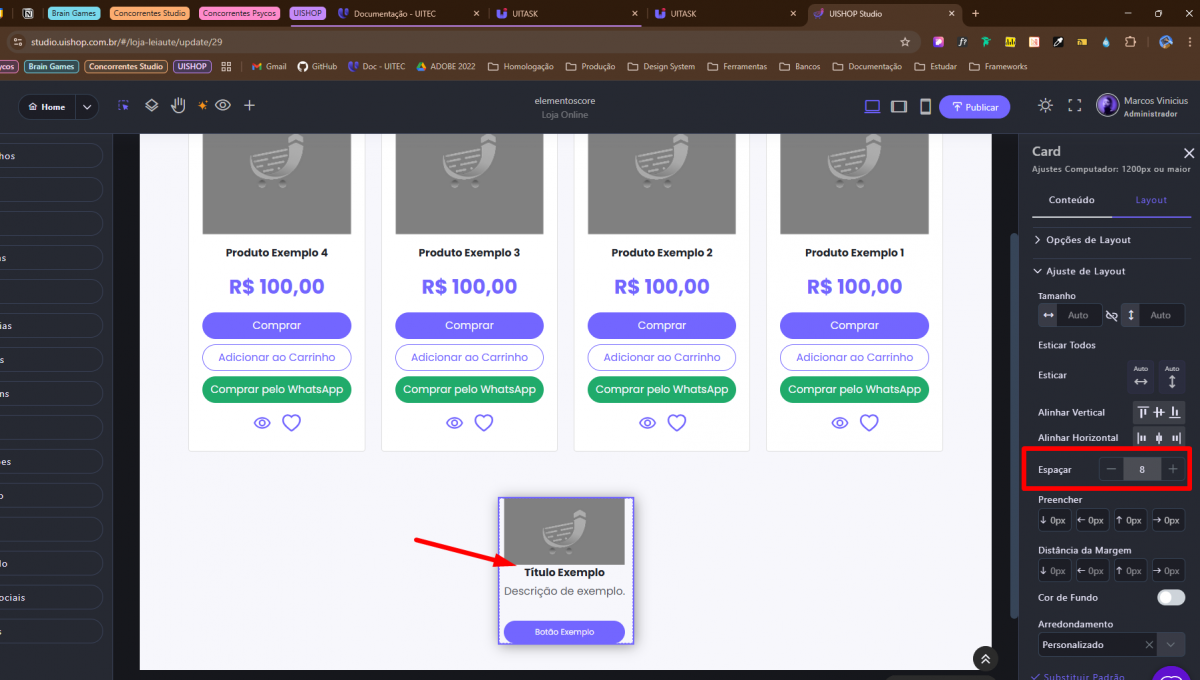The height and width of the screenshot is (680, 1200).
Task: Toggle light theme with sun icon
Action: pyautogui.click(x=1045, y=106)
